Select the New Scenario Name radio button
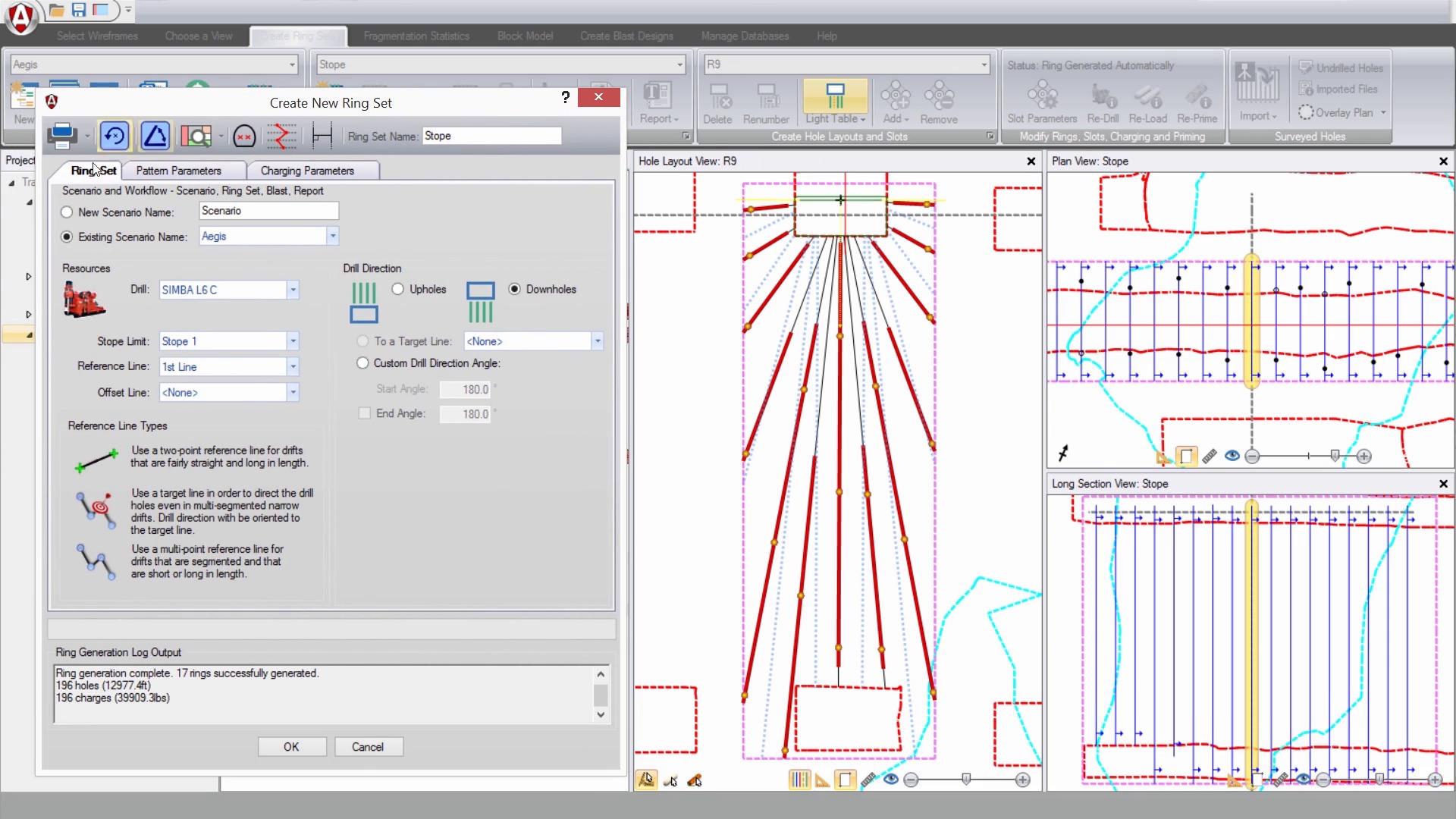Screen dimensions: 1456x819 [67, 212]
